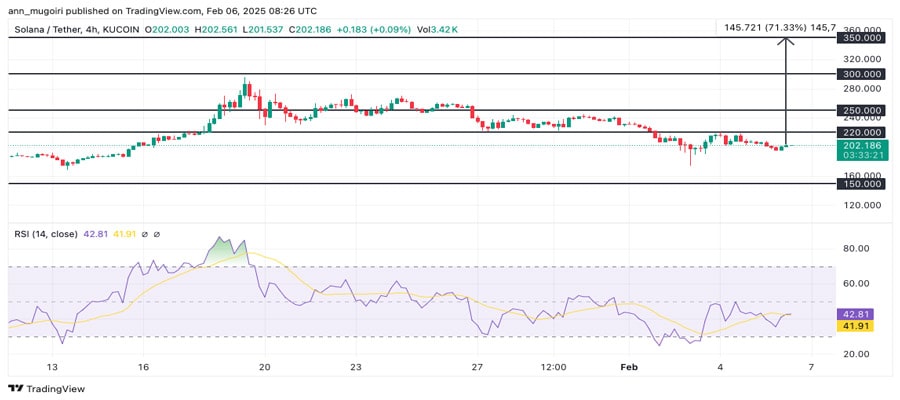The image size is (900, 400).
Task: Click the 12:00 label on time axis
Action: (x=553, y=367)
